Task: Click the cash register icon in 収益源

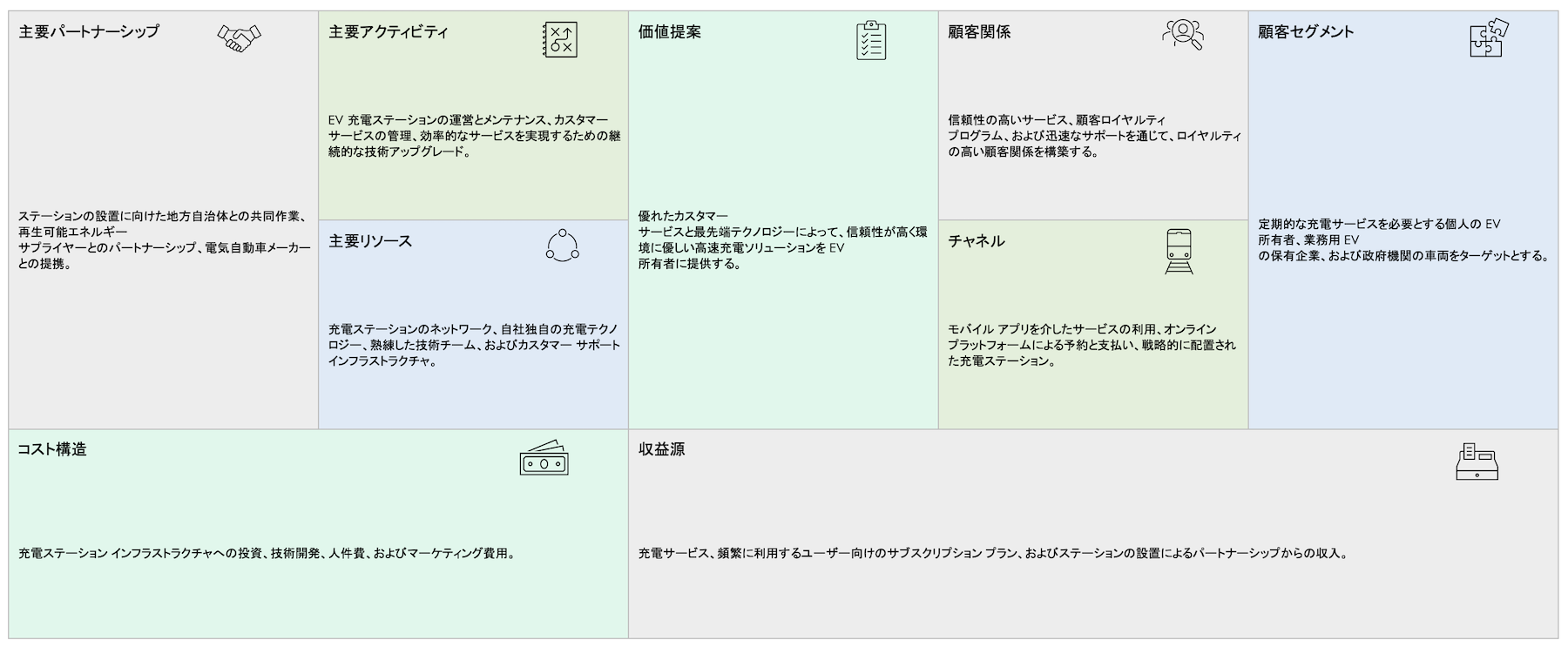Action: [1477, 462]
